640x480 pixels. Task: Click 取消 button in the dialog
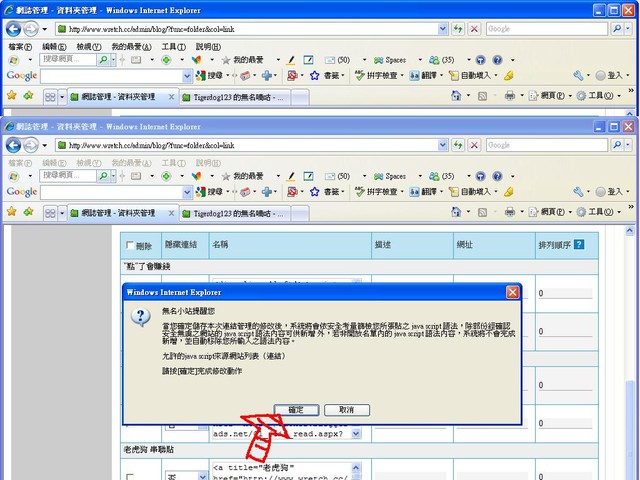(347, 410)
